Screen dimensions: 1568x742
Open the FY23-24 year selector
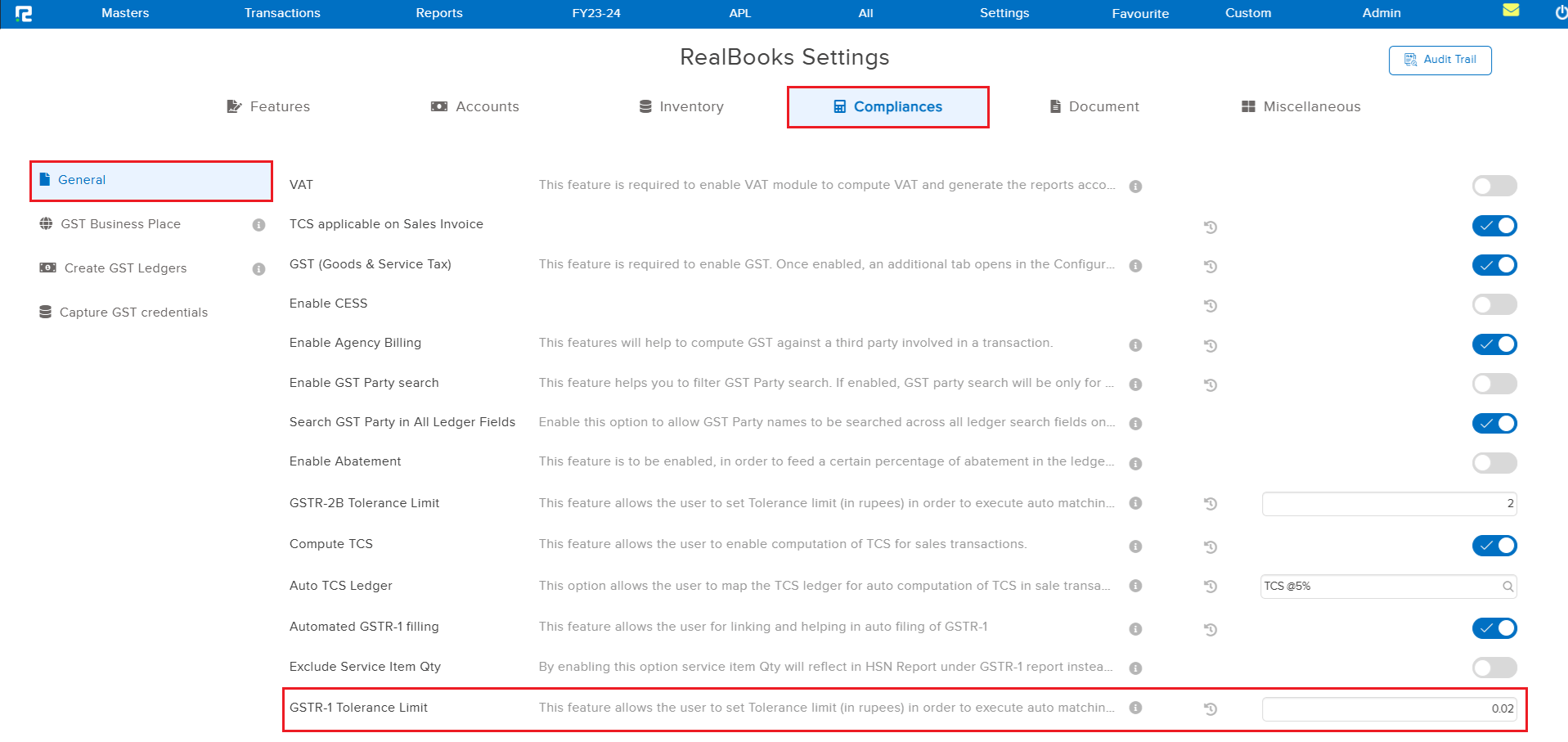pos(596,13)
